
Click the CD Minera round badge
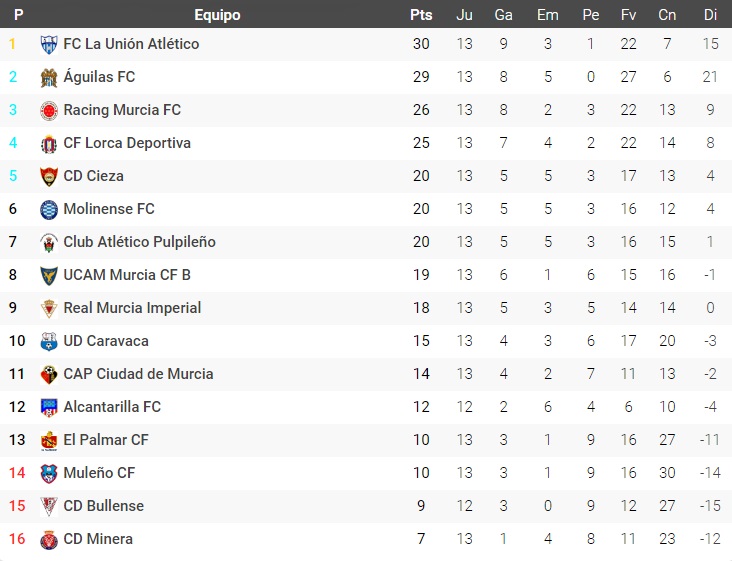click(x=49, y=540)
